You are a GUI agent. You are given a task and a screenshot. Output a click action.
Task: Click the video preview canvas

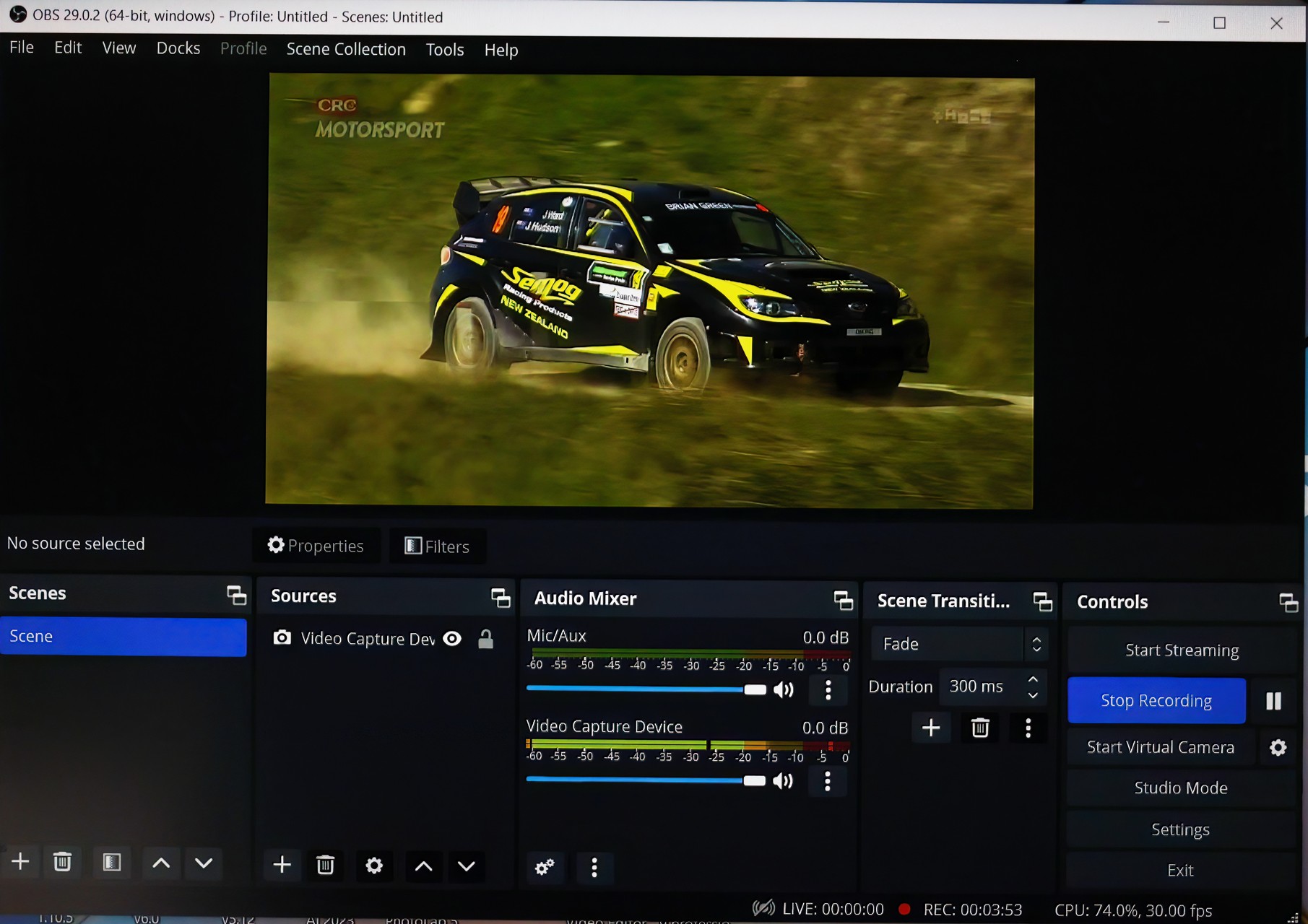(x=650, y=290)
